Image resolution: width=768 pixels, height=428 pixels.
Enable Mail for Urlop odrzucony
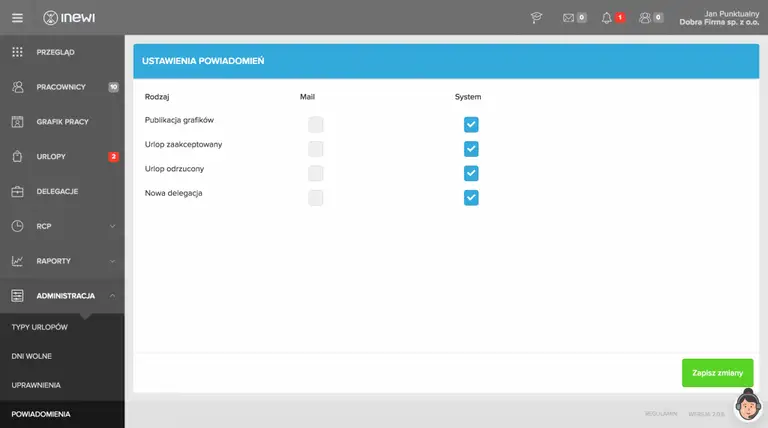coord(316,173)
